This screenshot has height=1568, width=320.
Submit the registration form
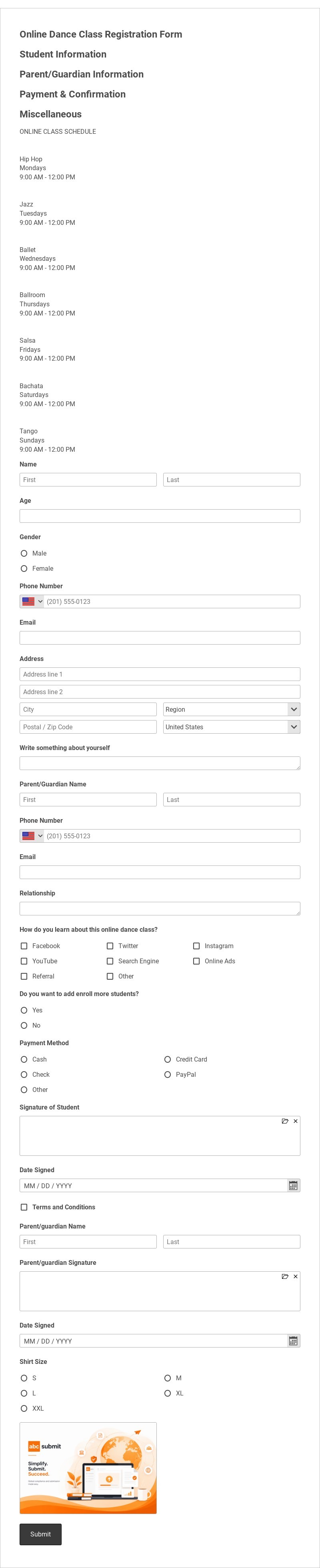40,1534
